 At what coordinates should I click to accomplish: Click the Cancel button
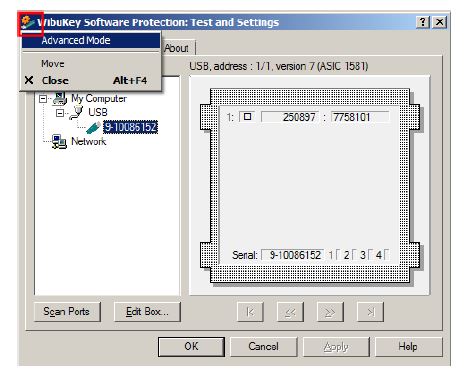point(263,347)
